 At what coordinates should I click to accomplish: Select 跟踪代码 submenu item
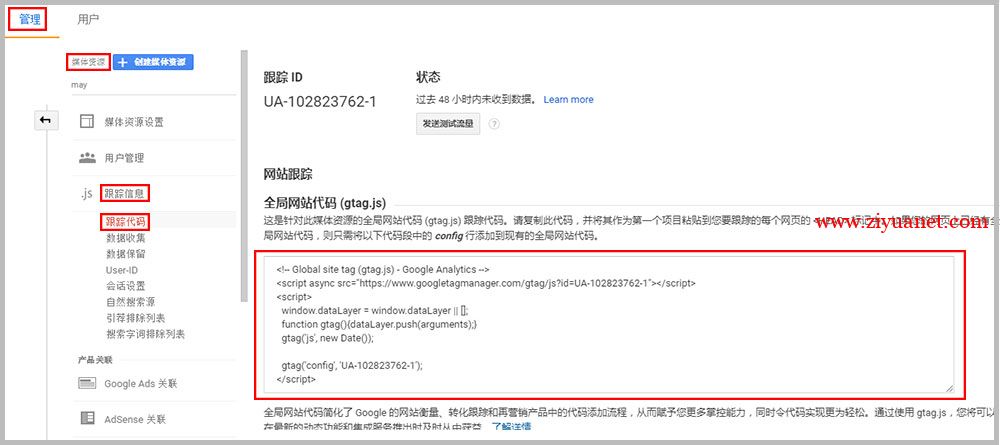click(x=126, y=222)
